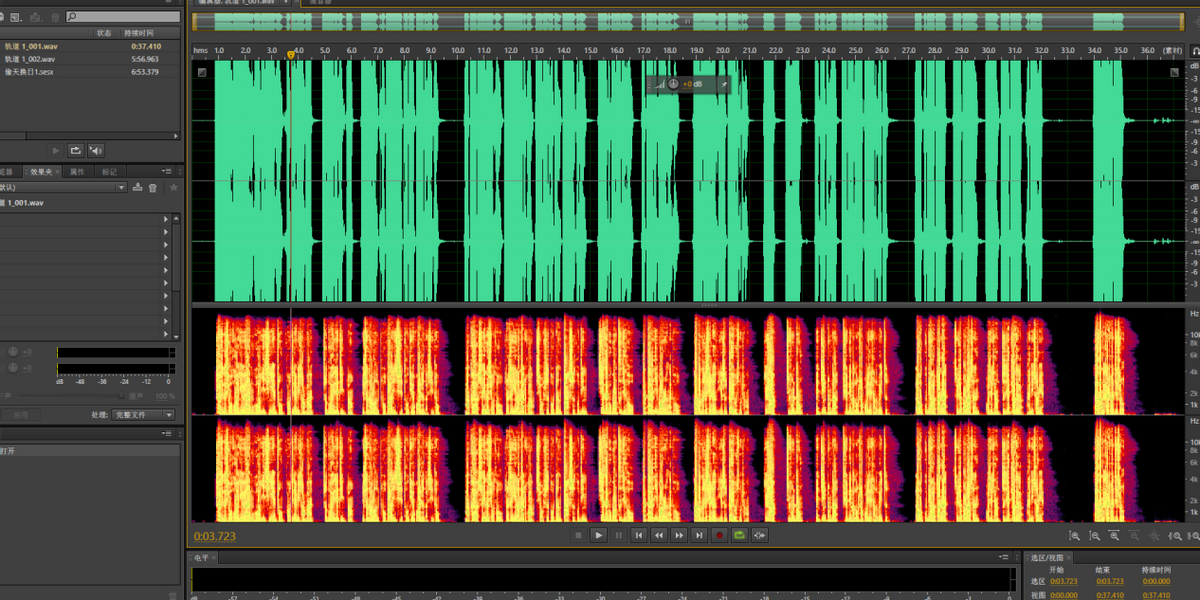Move playhead to next marker
The height and width of the screenshot is (600, 1200).
[x=699, y=535]
